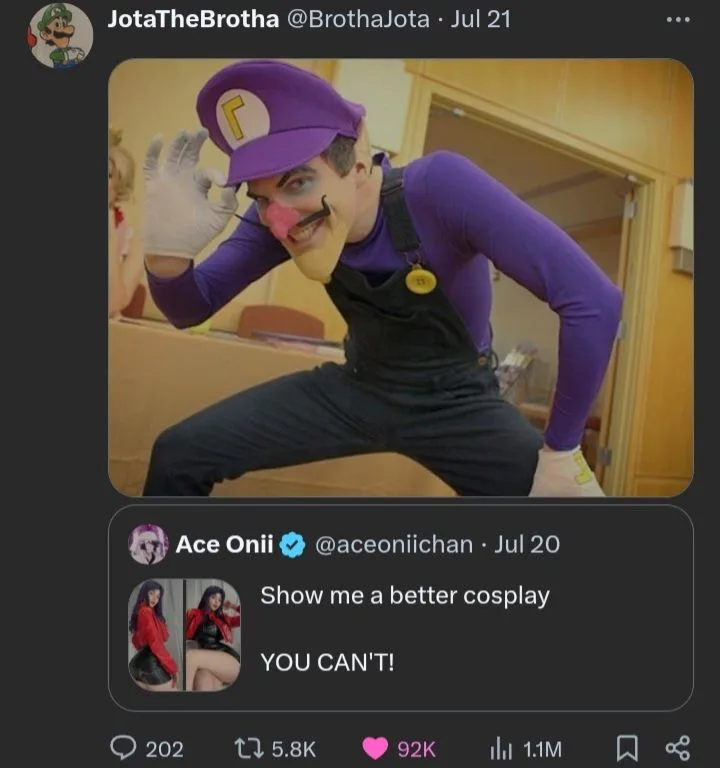720x768 pixels.
Task: Click Ace Onii's small profile avatar
Action: 148,544
